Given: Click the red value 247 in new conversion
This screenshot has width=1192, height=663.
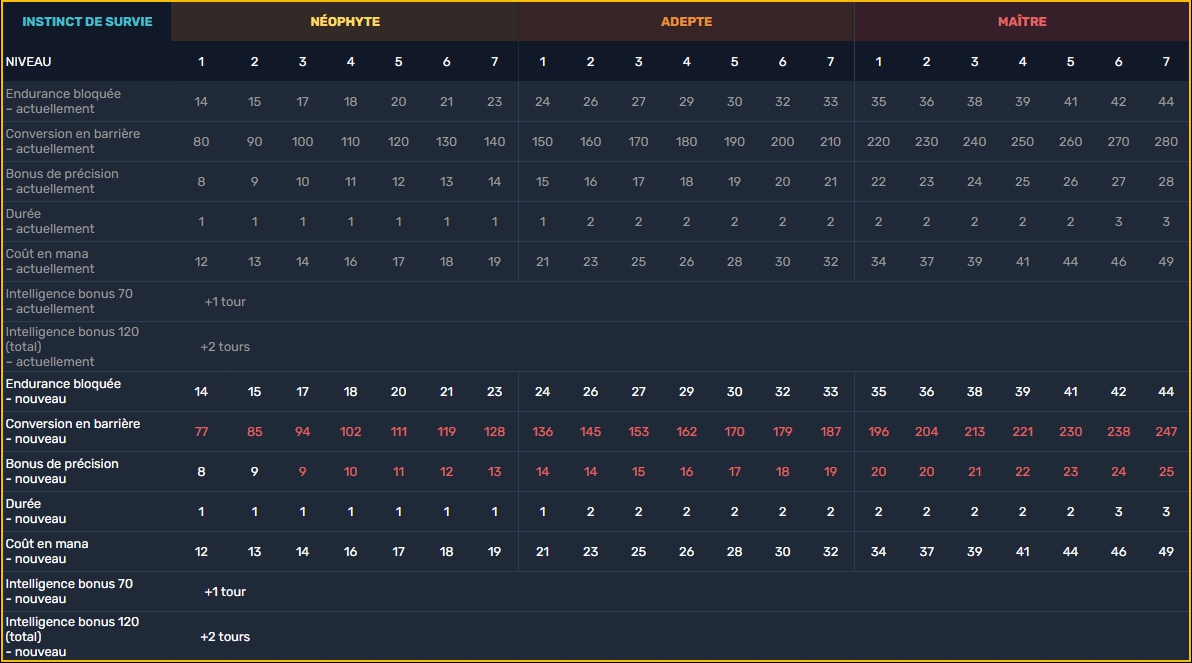Looking at the screenshot, I should pos(1166,432).
